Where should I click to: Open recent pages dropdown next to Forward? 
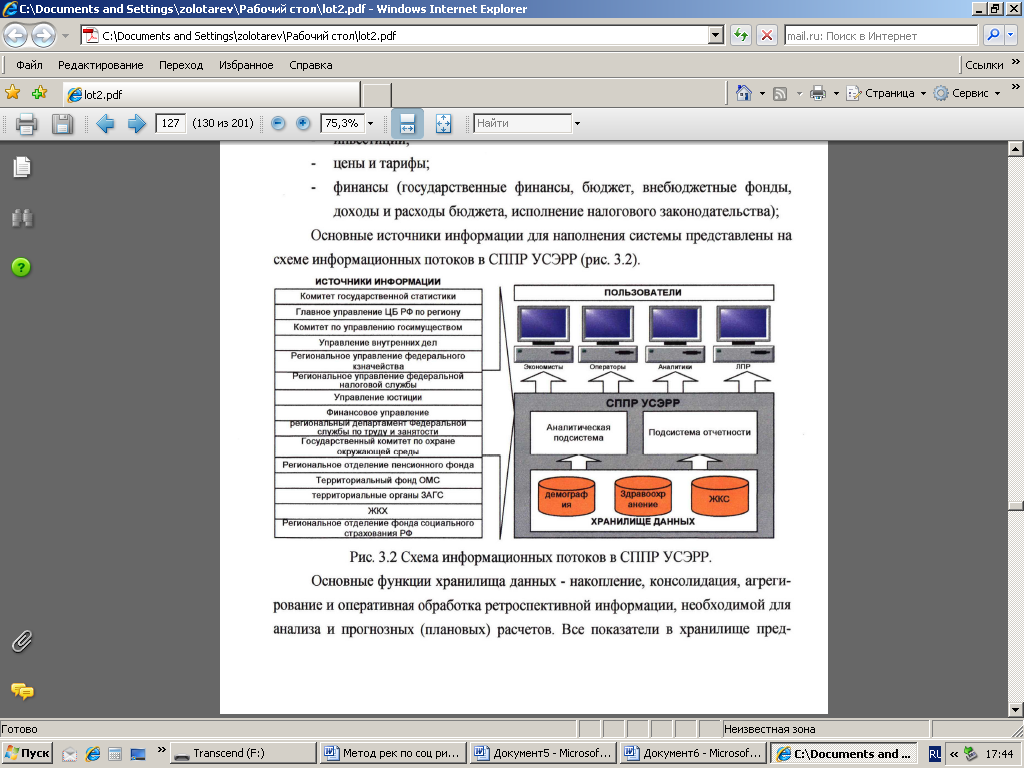coord(65,36)
